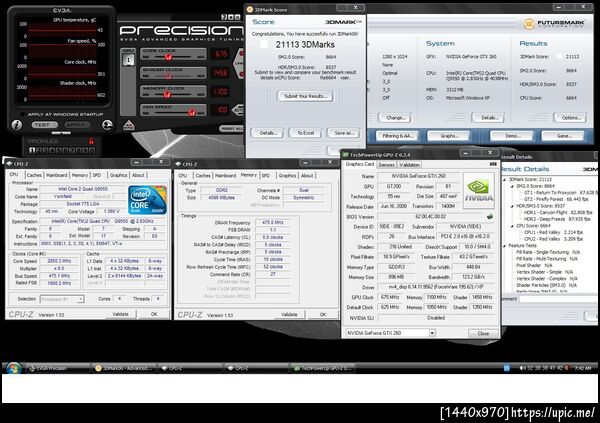Click Graphs button in 3DMark06
600x423 pixels.
tap(449, 136)
